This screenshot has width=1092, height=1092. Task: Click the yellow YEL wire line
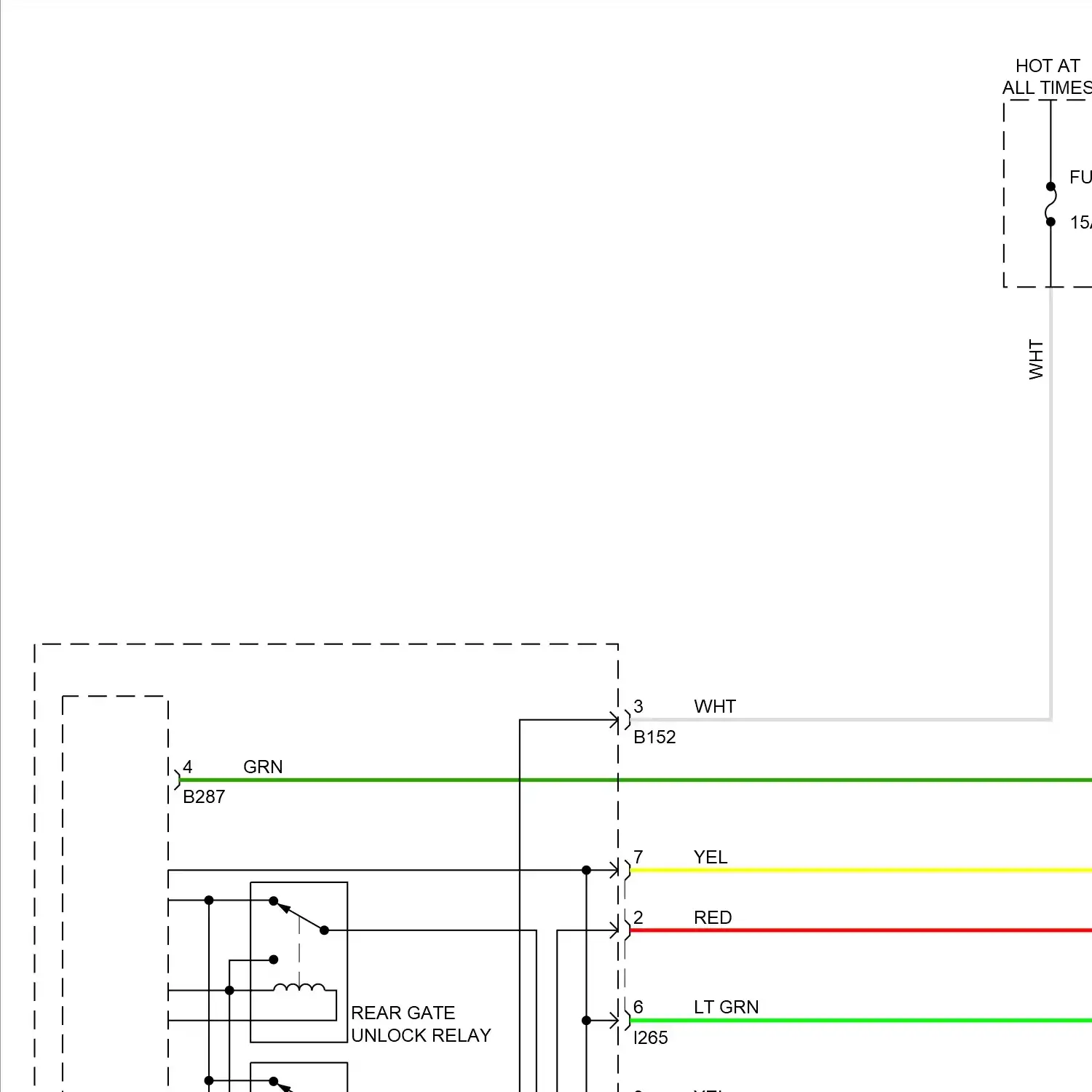coord(860,870)
